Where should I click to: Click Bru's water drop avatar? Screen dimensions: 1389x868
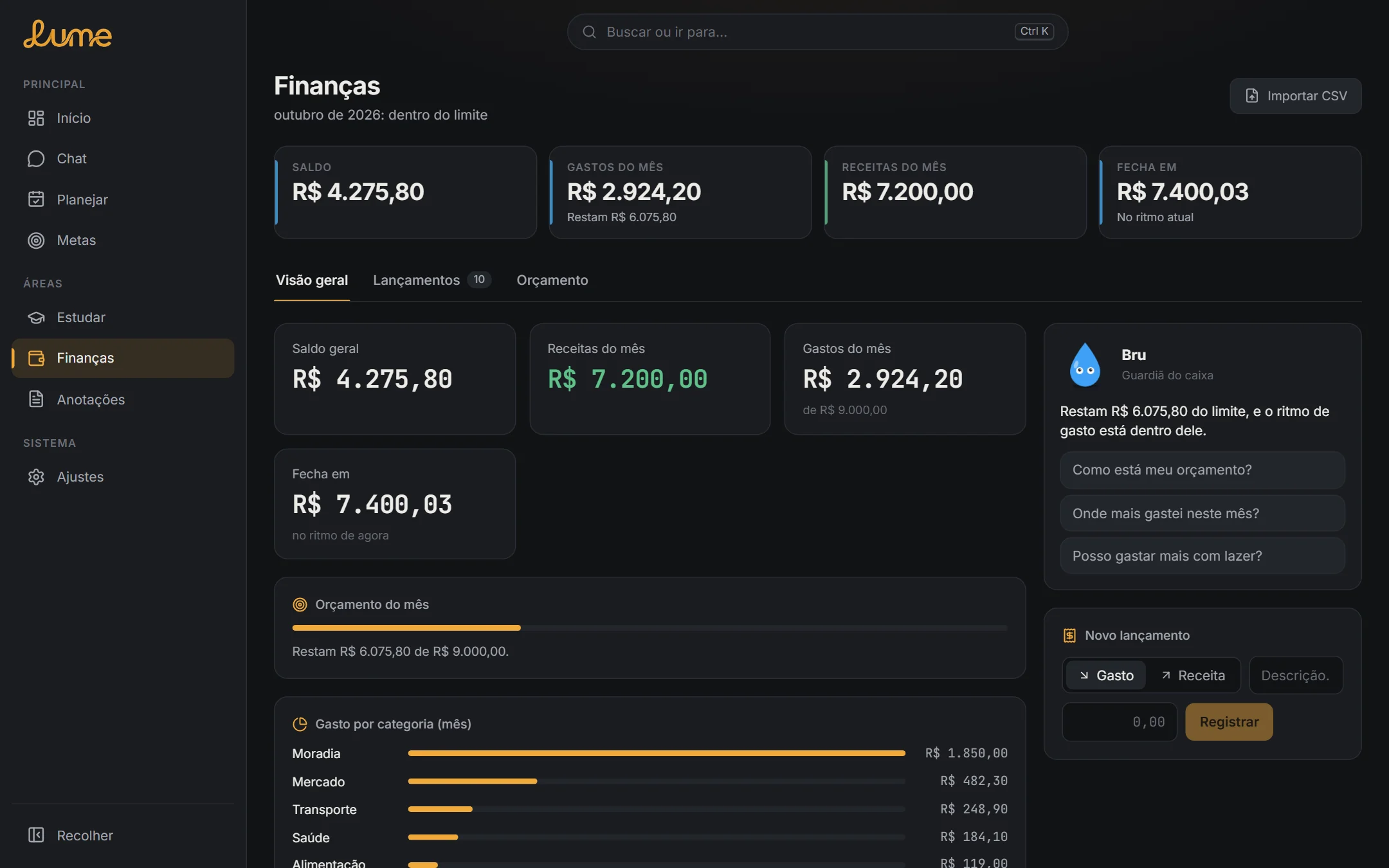(x=1085, y=365)
